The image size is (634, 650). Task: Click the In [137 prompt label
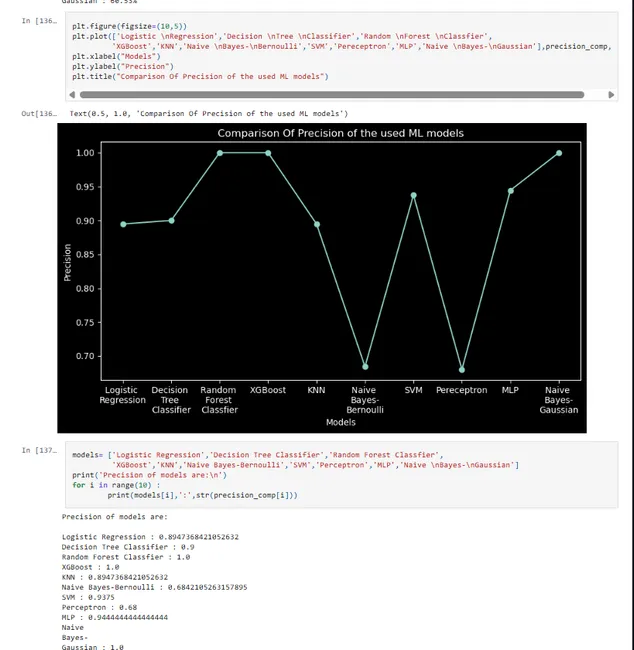39,450
